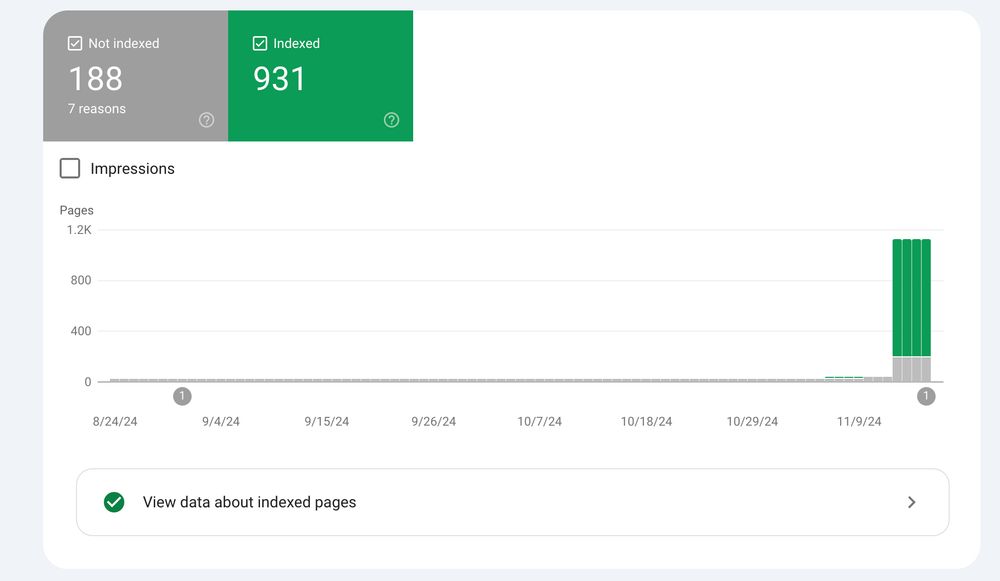The image size is (1000, 581).
Task: Uncheck the Not indexed checkbox
Action: [75, 43]
